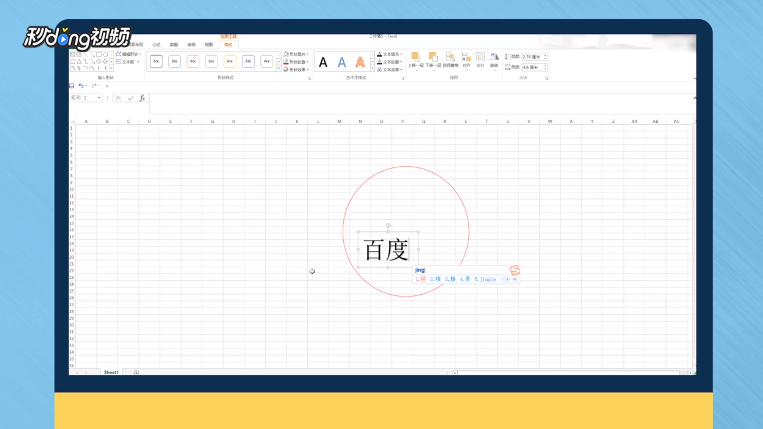Open the Text Fill dropdown
The height and width of the screenshot is (429, 763).
pyautogui.click(x=390, y=54)
